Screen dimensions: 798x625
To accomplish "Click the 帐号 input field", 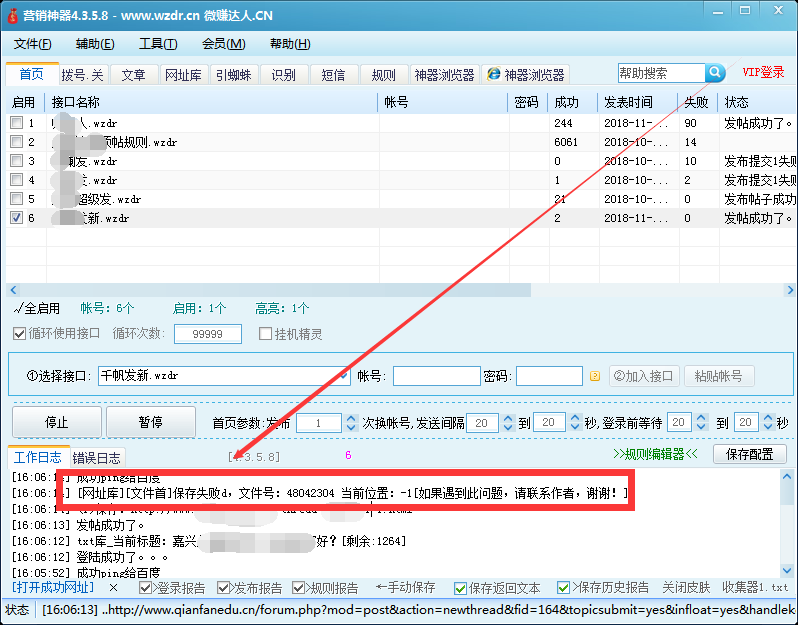I will (436, 376).
